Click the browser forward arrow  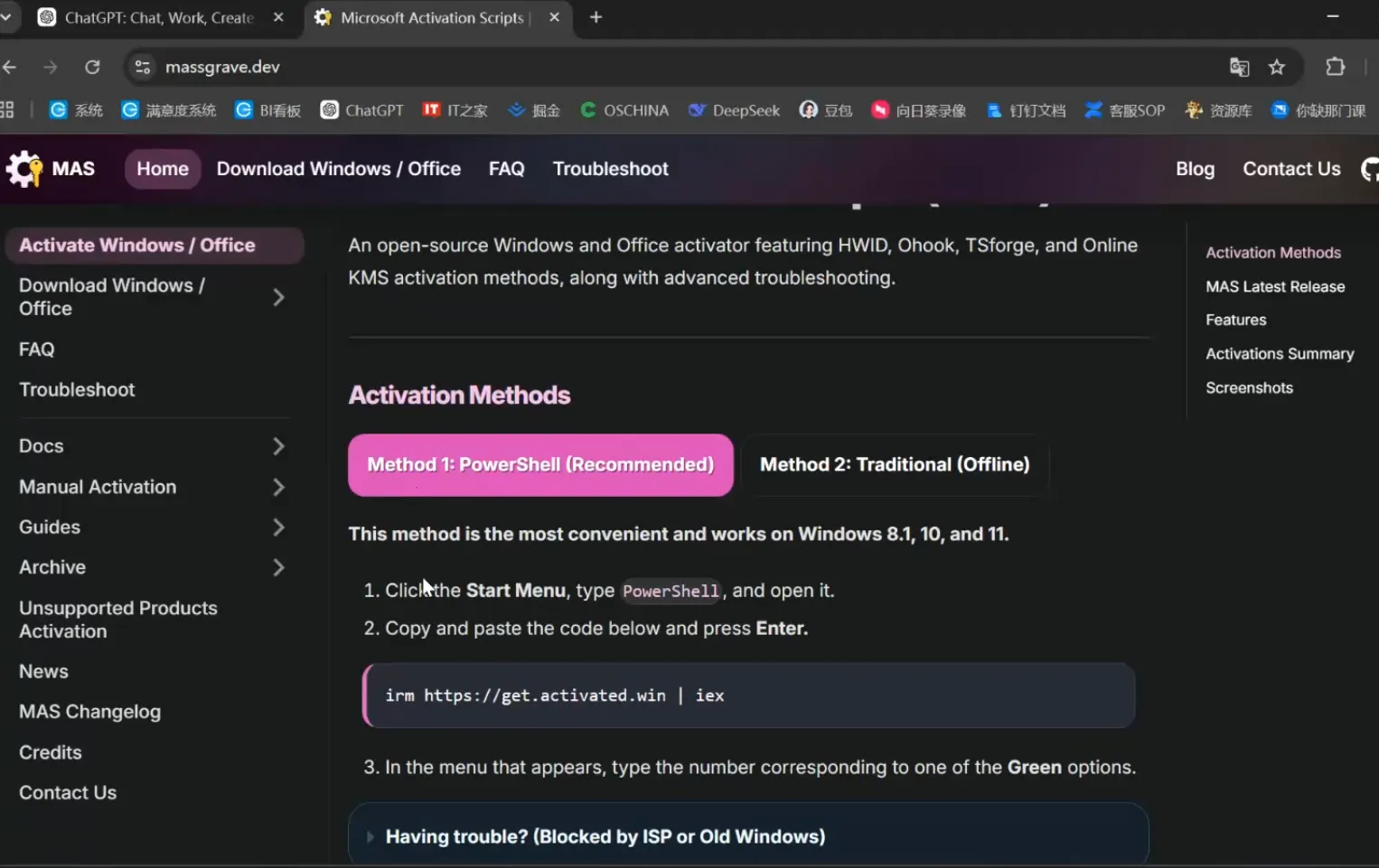(x=51, y=67)
